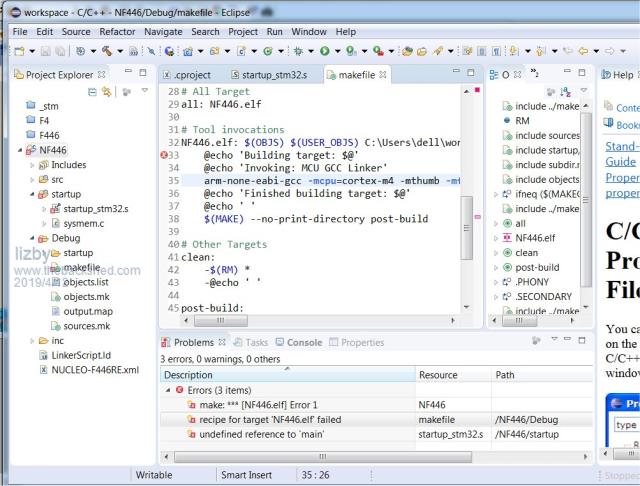Collapse the Errors (3 items) group
The width and height of the screenshot is (640, 486).
tap(169, 389)
